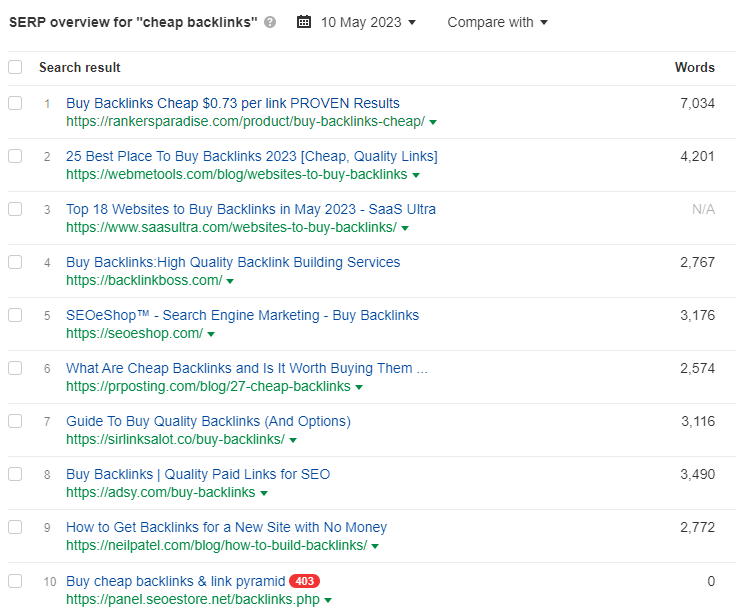The height and width of the screenshot is (613, 736).
Task: Click the N/A words value
Action: tap(703, 209)
